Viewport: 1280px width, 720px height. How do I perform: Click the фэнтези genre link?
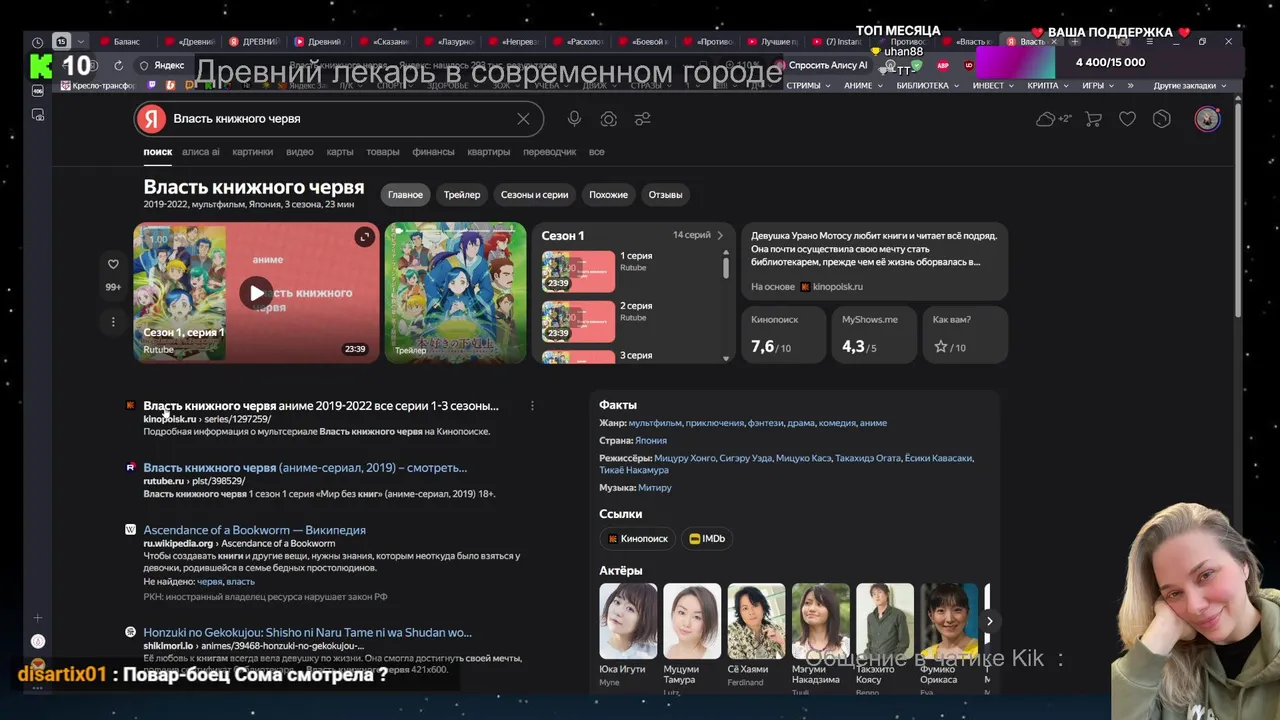click(x=765, y=423)
